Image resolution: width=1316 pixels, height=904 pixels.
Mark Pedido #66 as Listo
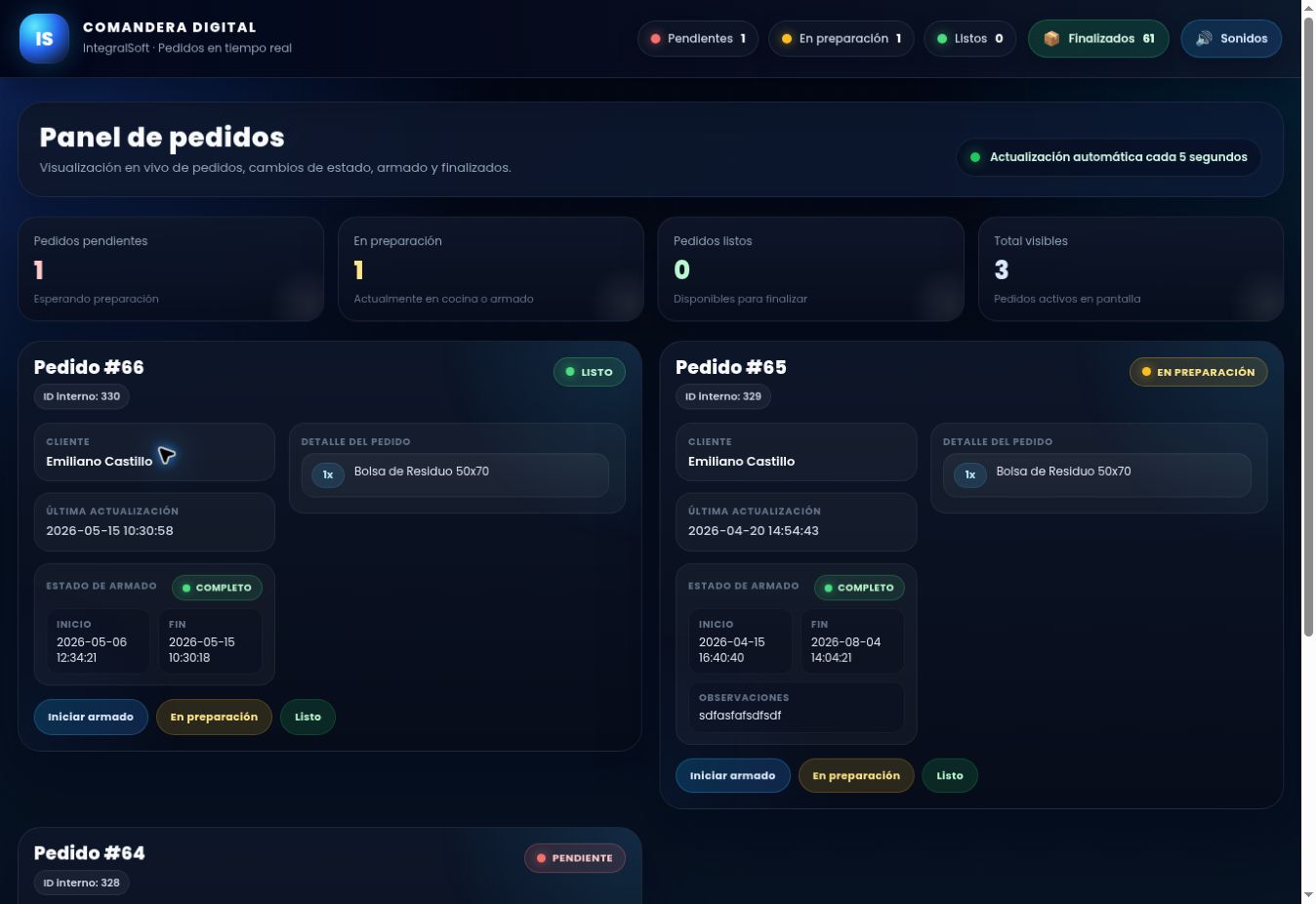(x=308, y=717)
